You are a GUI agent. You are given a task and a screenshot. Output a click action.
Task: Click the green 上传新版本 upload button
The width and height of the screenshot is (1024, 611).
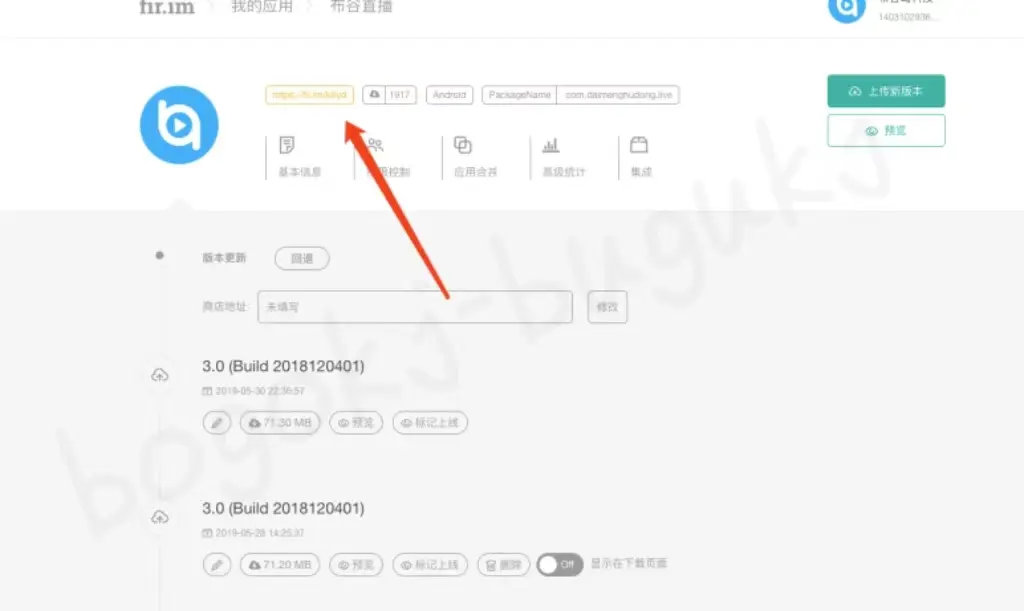click(886, 91)
